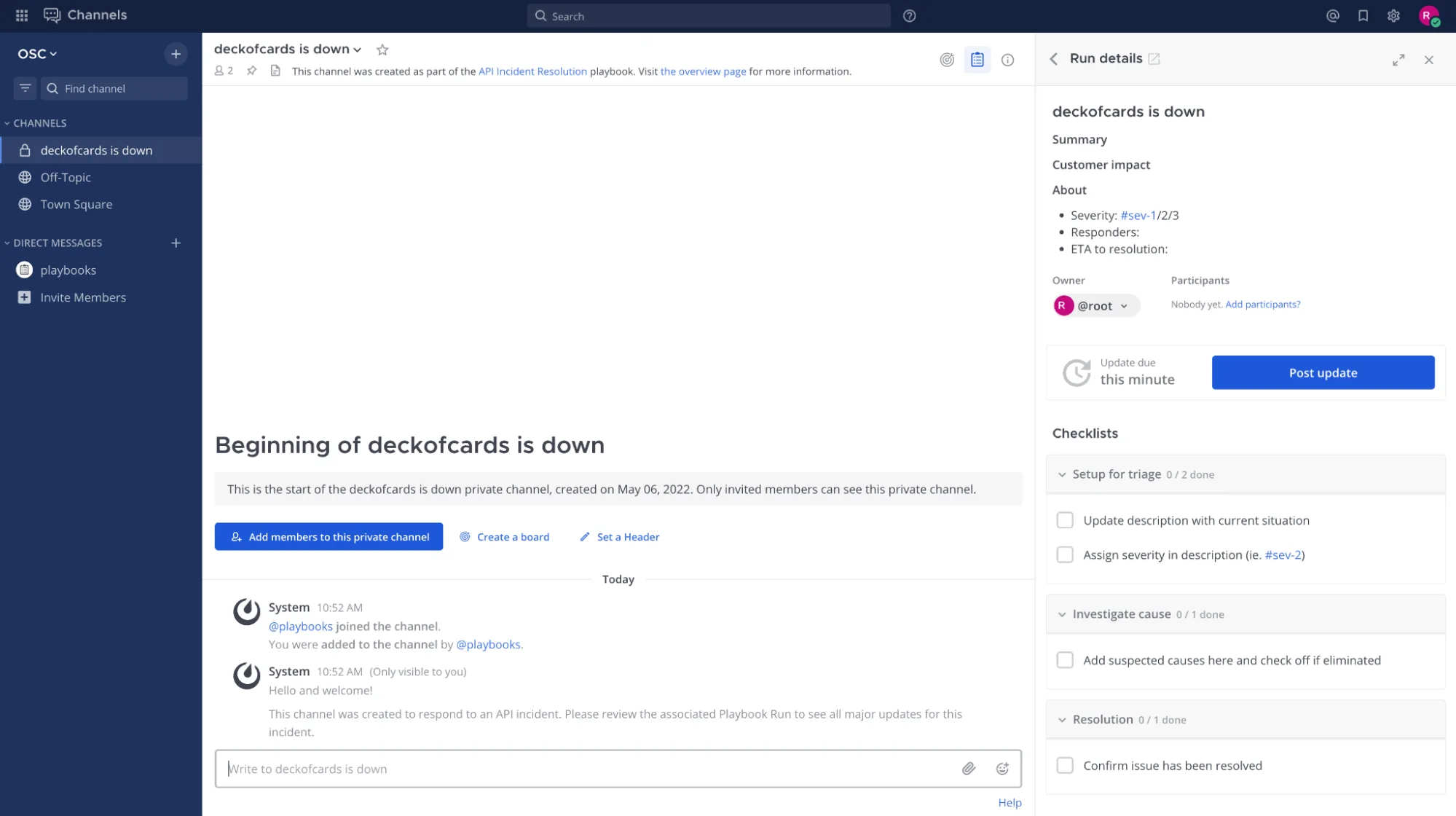This screenshot has width=1456, height=816.
Task: Click @playbooks mention in joined message
Action: [300, 627]
